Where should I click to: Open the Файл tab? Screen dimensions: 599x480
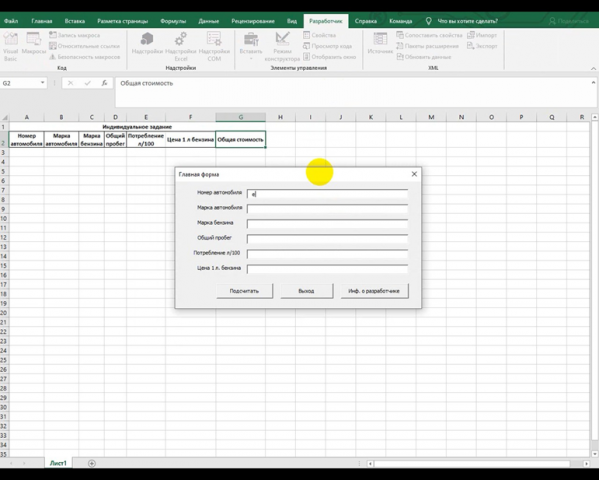[11, 21]
